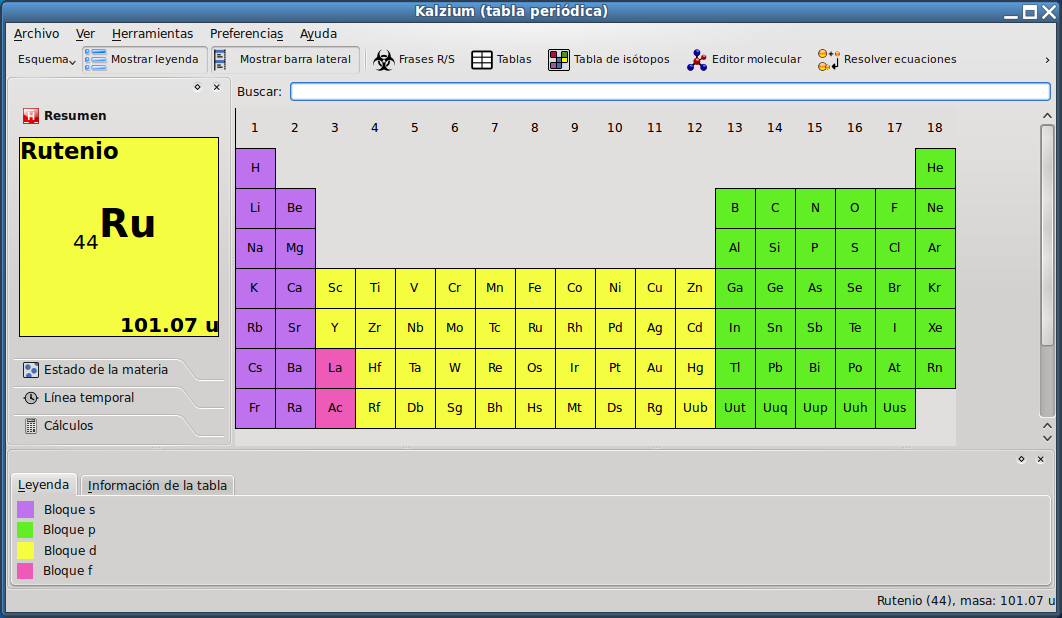The height and width of the screenshot is (618, 1062).
Task: Select the Technetium (Tc) element
Action: click(495, 328)
